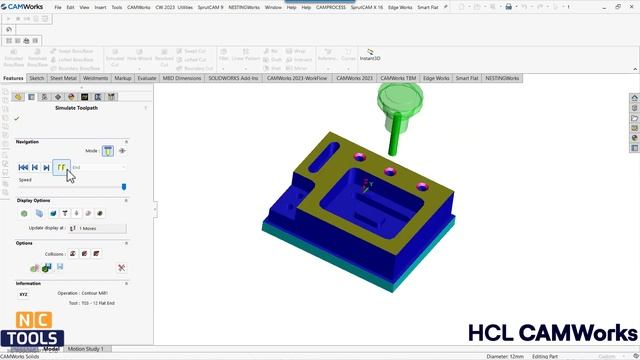The height and width of the screenshot is (360, 640).
Task: Toggle gray sphere display option
Action: pos(88,213)
